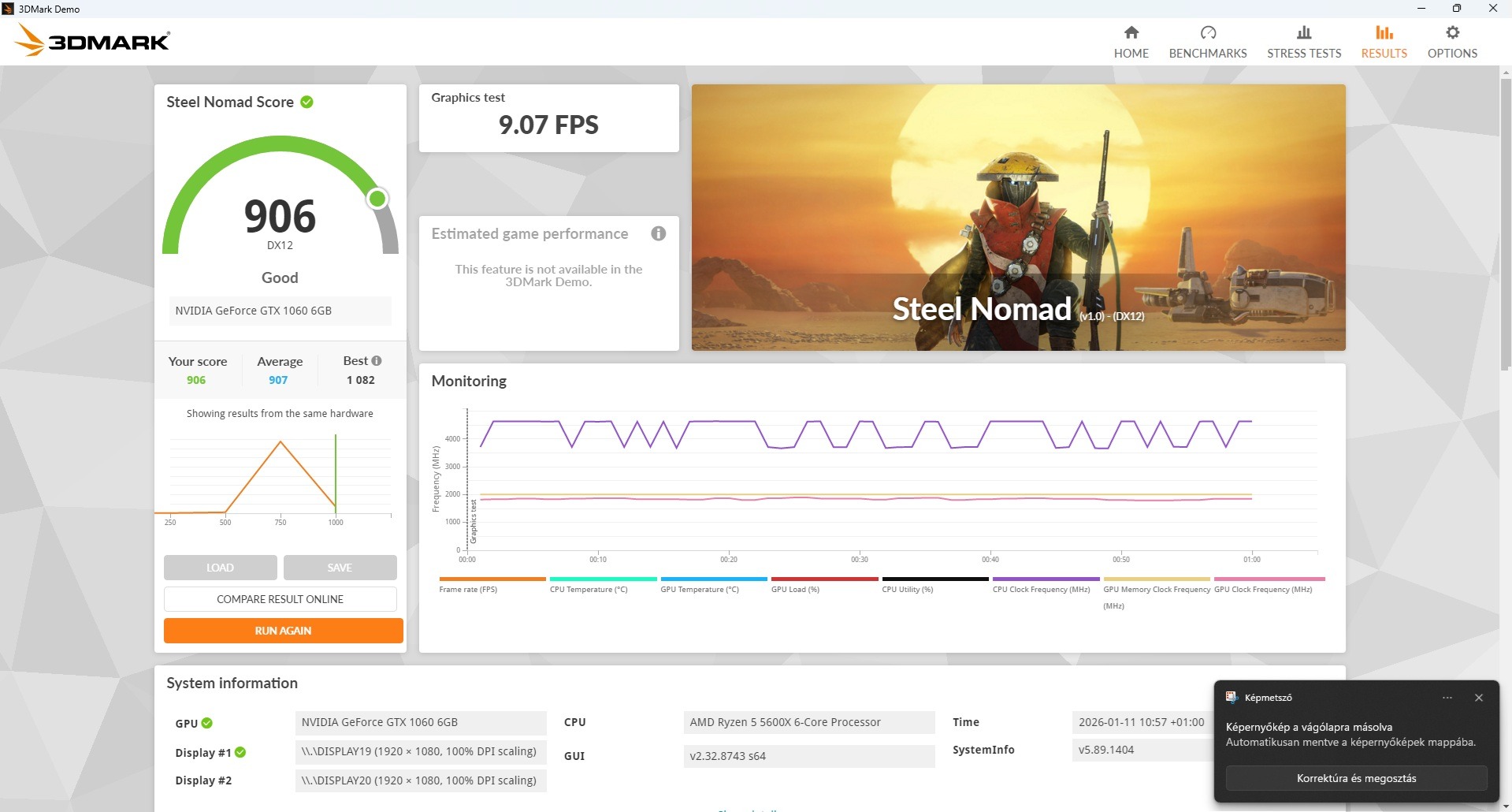The width and height of the screenshot is (1512, 812).
Task: Click the GPU Clock Frequency (MHz) legend swatch
Action: 1269,579
